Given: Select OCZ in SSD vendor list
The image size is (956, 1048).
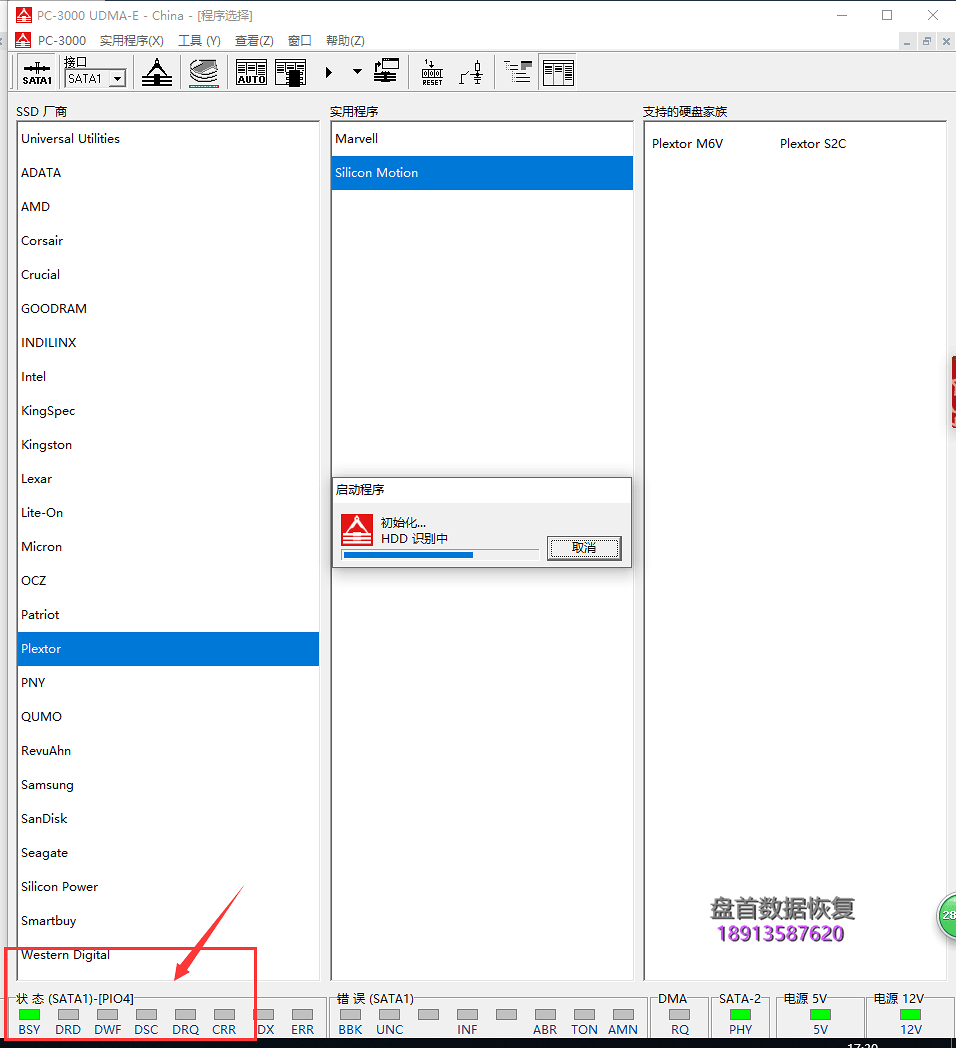Looking at the screenshot, I should click(168, 581).
